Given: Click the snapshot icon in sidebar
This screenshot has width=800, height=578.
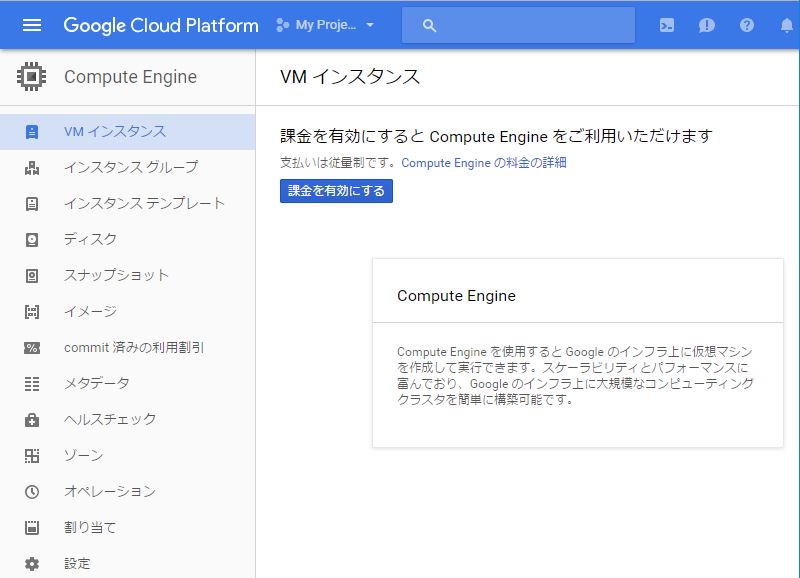Looking at the screenshot, I should [32, 275].
